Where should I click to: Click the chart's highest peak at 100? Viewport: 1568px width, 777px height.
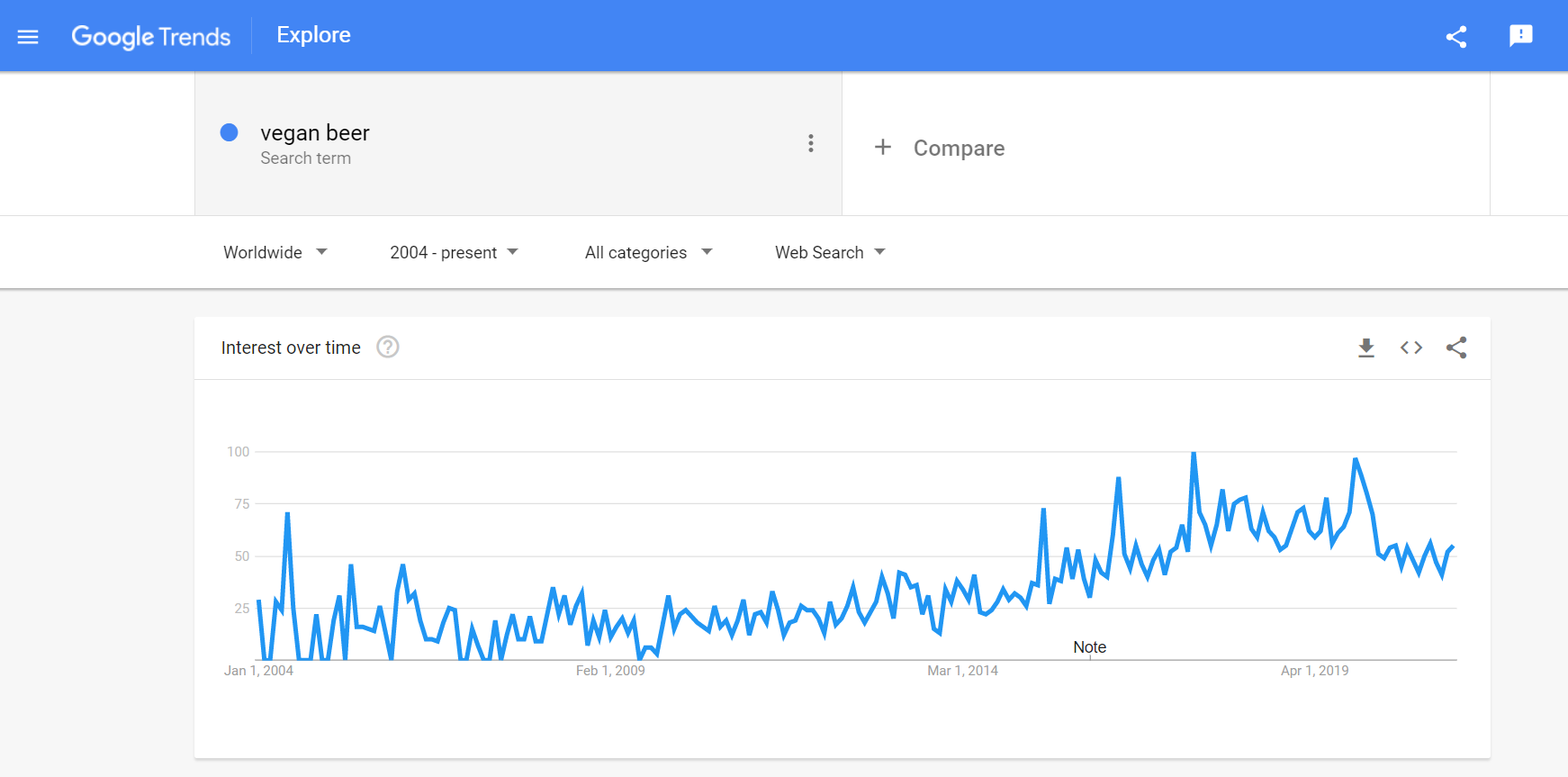coord(1194,453)
